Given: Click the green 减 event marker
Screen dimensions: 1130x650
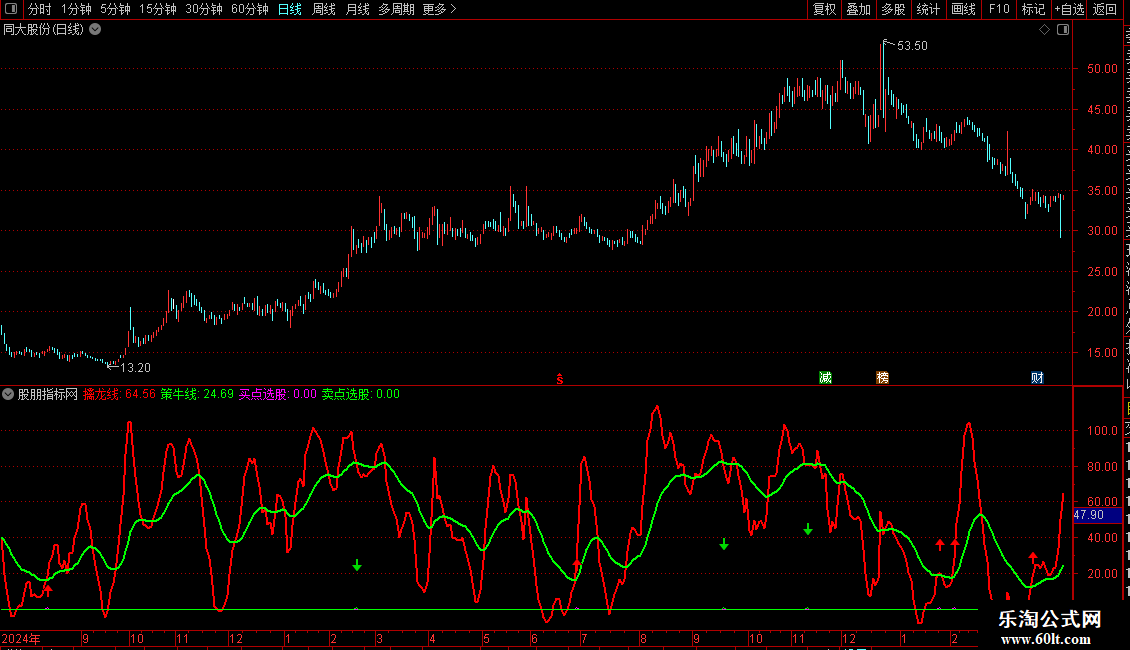Looking at the screenshot, I should click(x=825, y=378).
